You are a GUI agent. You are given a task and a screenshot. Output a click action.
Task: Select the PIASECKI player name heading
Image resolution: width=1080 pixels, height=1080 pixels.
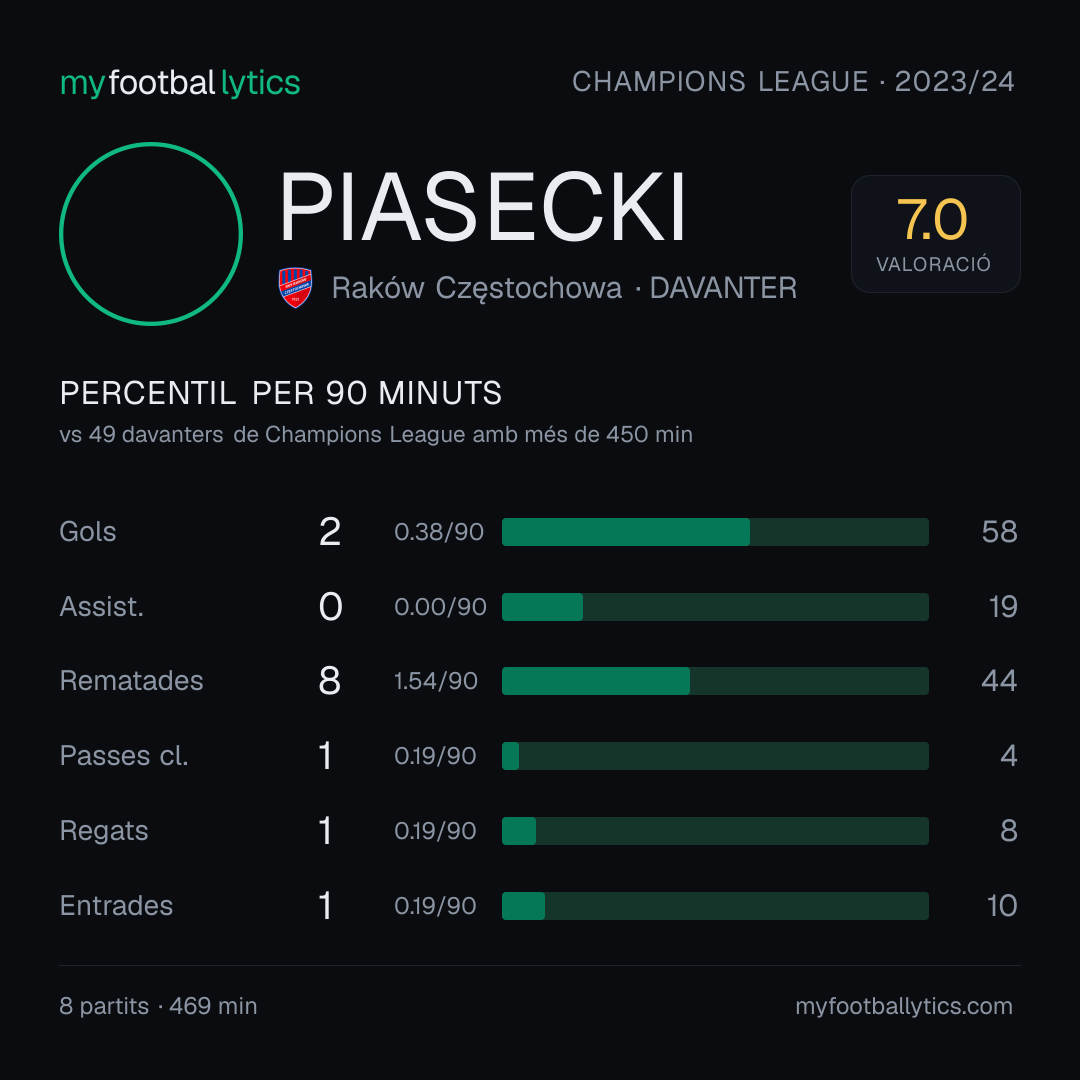[482, 207]
